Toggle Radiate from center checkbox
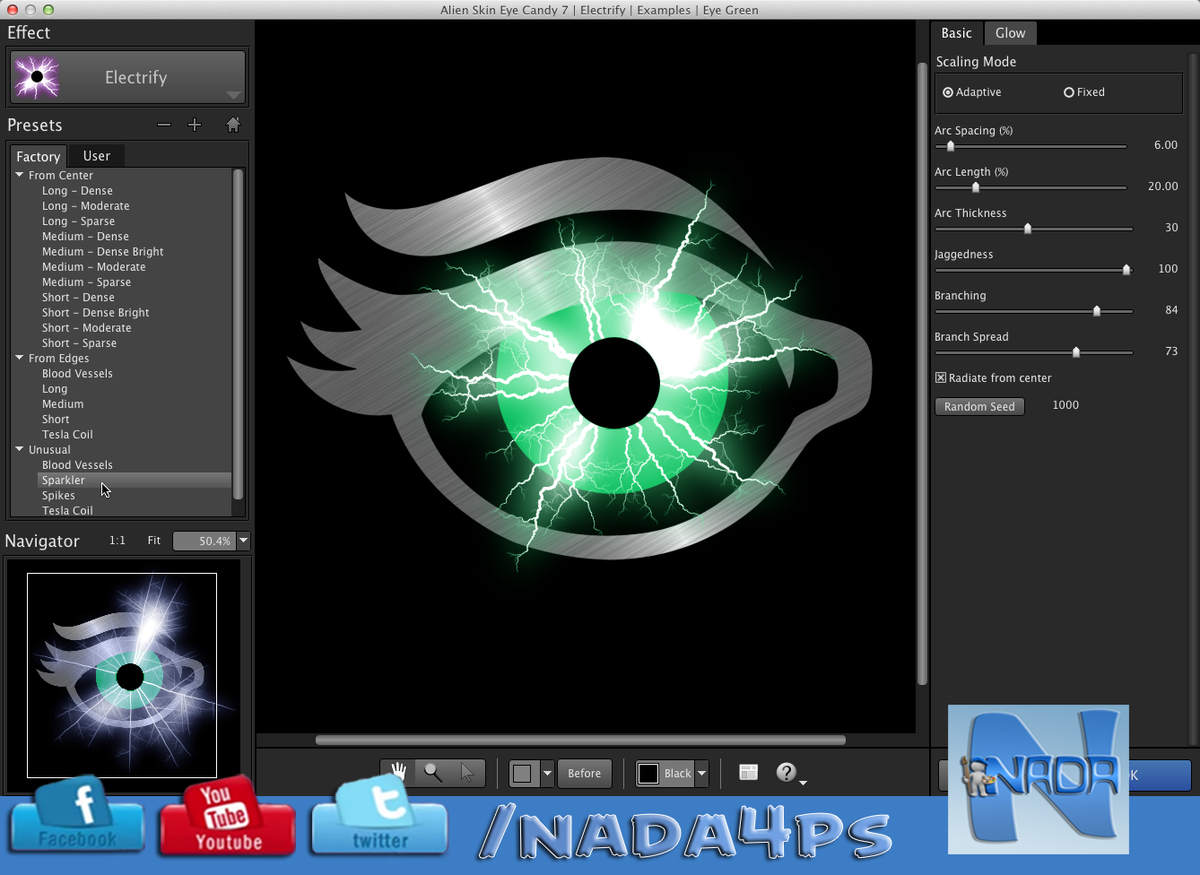This screenshot has height=875, width=1200. [x=940, y=378]
